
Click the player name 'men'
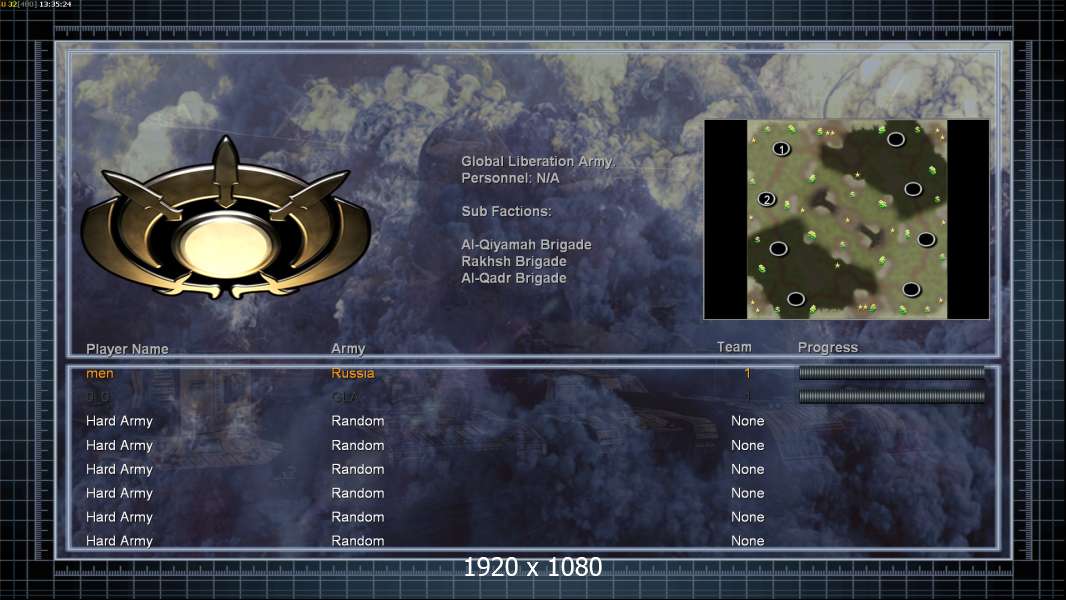[100, 374]
